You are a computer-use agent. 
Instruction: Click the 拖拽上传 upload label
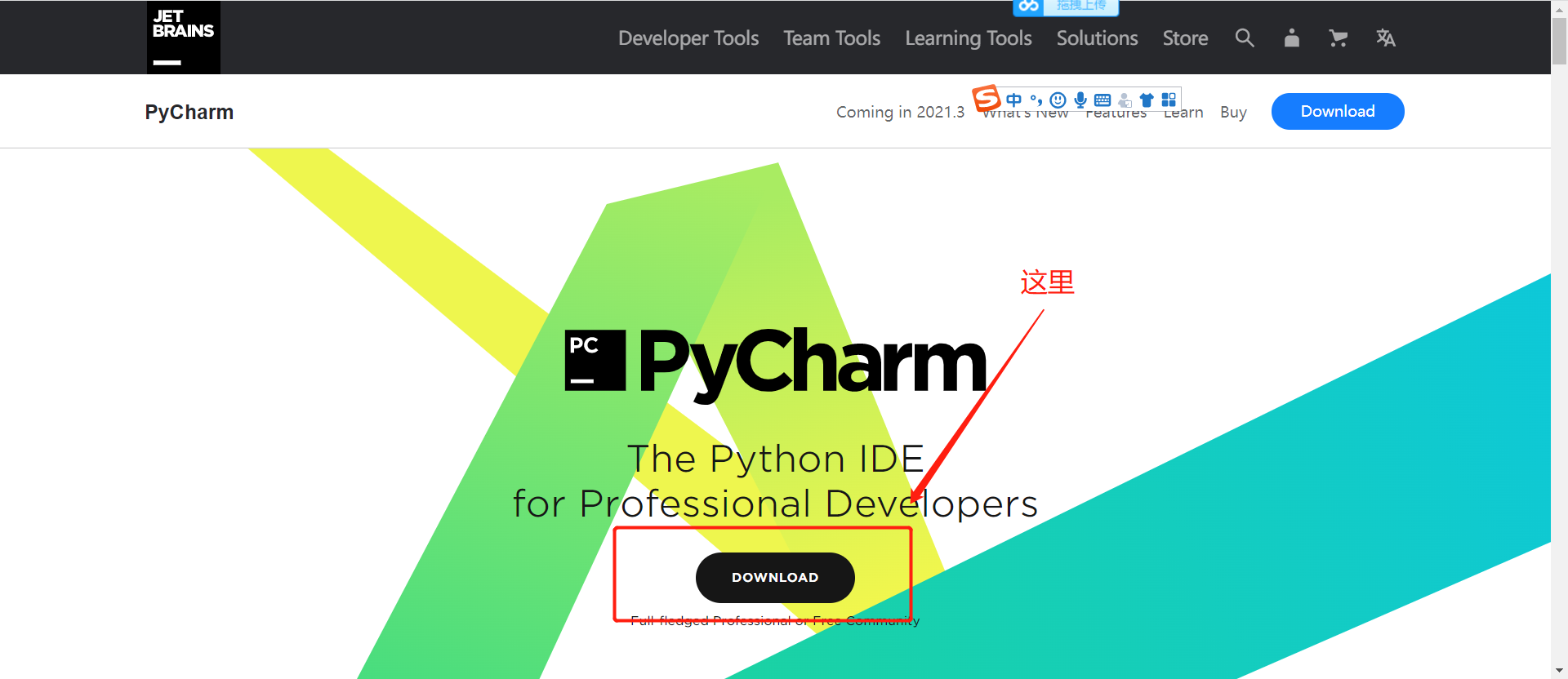point(1081,6)
